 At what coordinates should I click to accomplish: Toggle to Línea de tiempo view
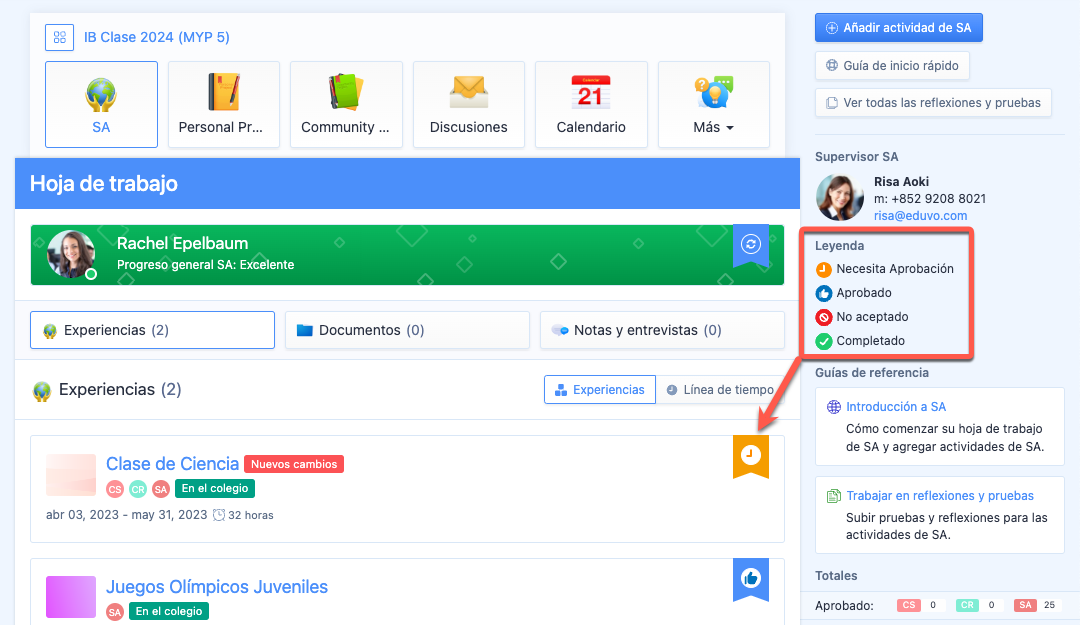coord(719,390)
